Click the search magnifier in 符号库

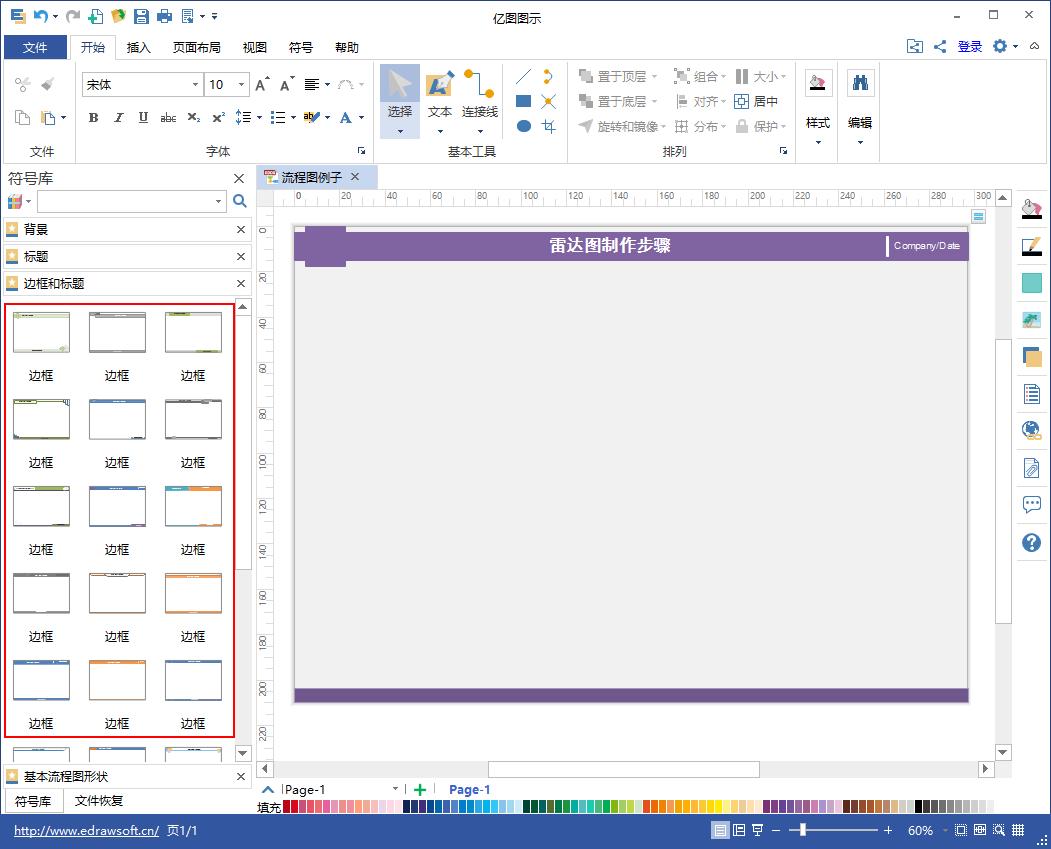(x=240, y=201)
